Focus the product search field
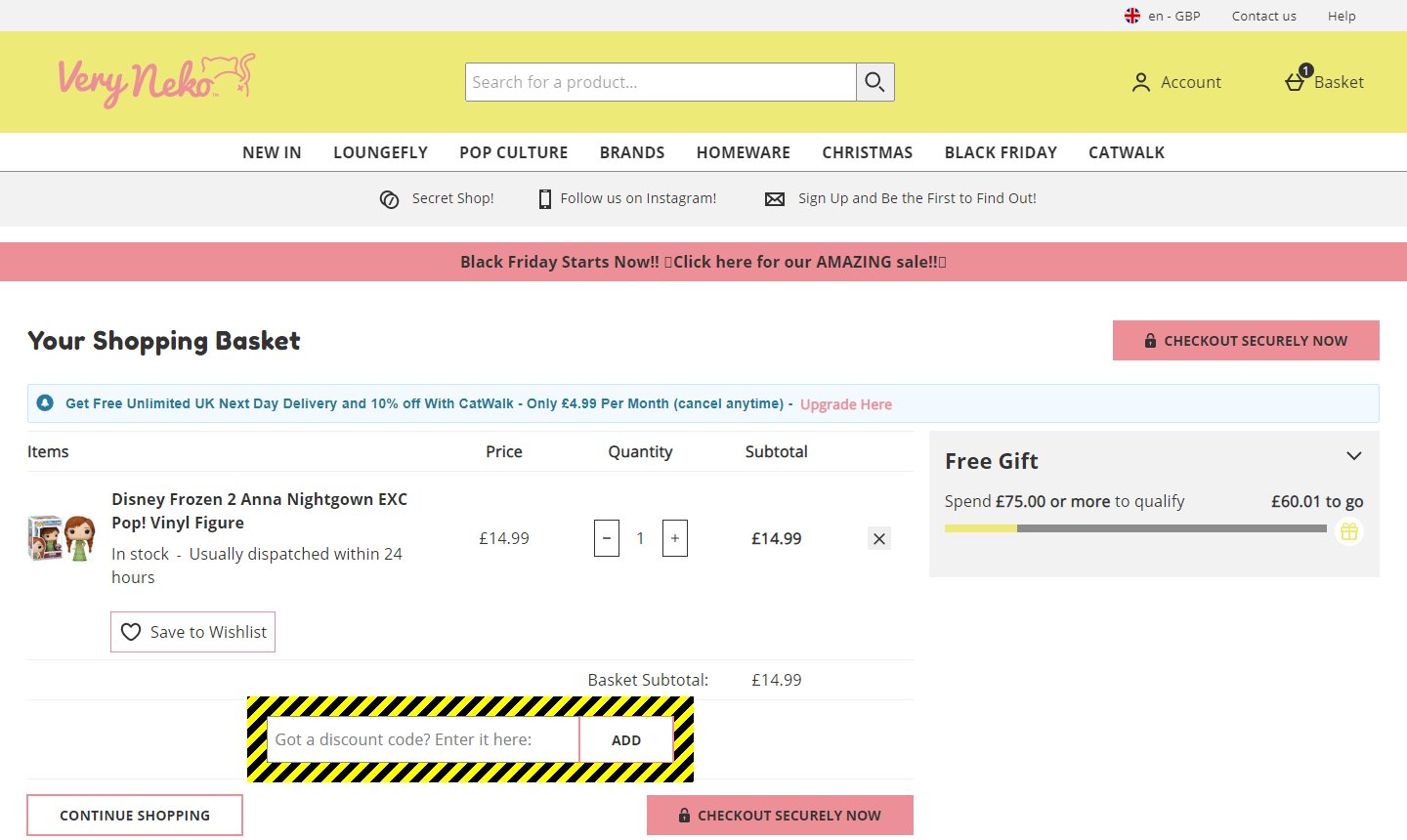The image size is (1407, 840). point(661,82)
